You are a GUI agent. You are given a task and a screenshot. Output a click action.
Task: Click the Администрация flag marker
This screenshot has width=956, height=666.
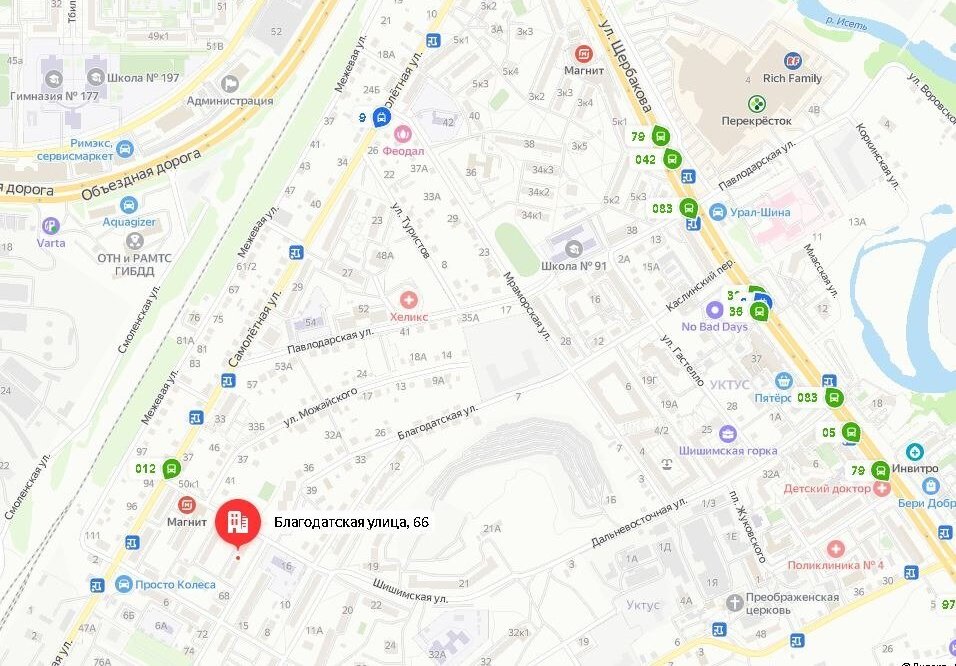coord(230,84)
